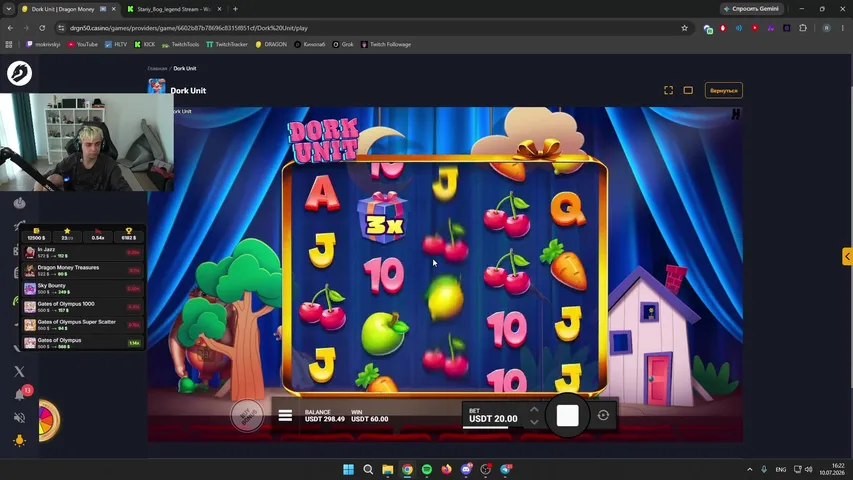
Task: Open the browser apps grid shortcut
Action: (9, 45)
